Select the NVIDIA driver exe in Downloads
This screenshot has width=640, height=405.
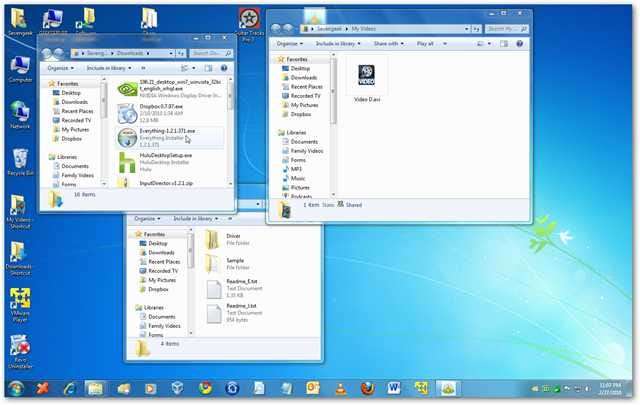[x=171, y=89]
